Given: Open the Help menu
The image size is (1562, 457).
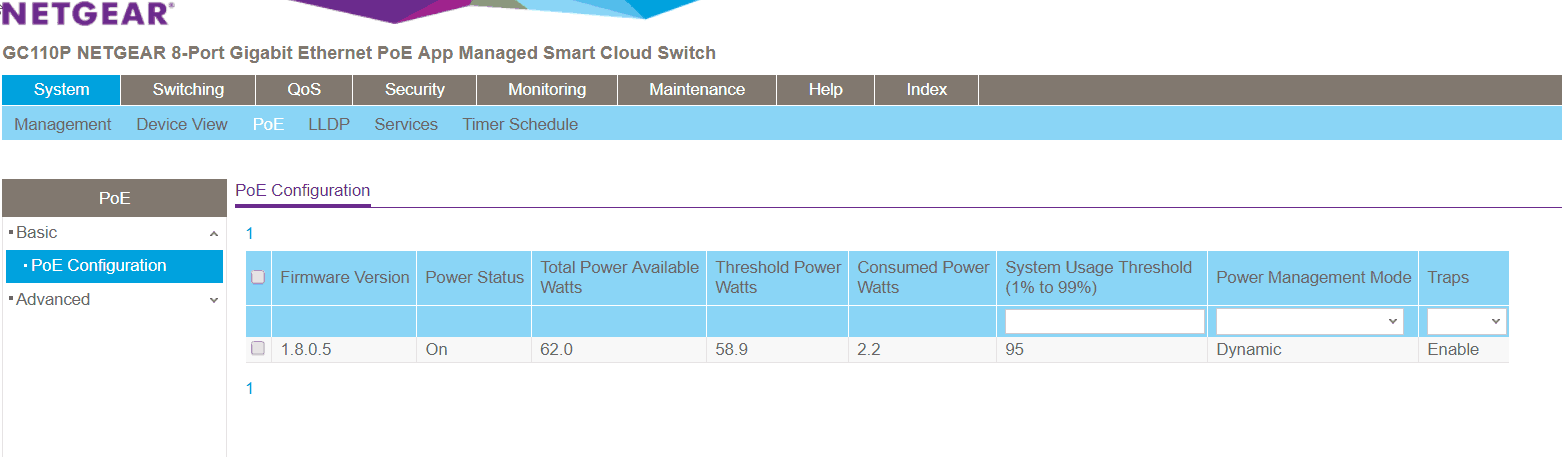Looking at the screenshot, I should (825, 89).
